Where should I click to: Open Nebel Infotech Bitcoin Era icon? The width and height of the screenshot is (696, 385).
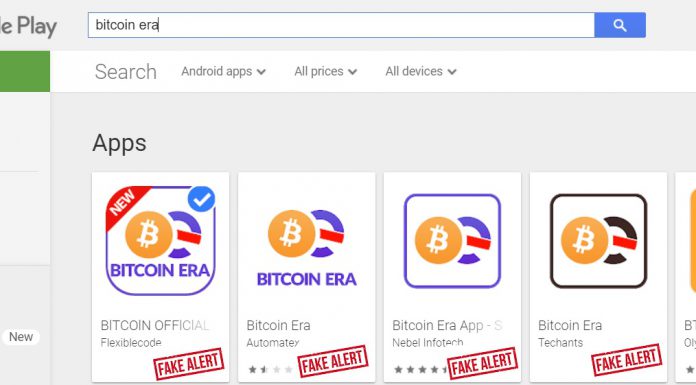pyautogui.click(x=452, y=241)
